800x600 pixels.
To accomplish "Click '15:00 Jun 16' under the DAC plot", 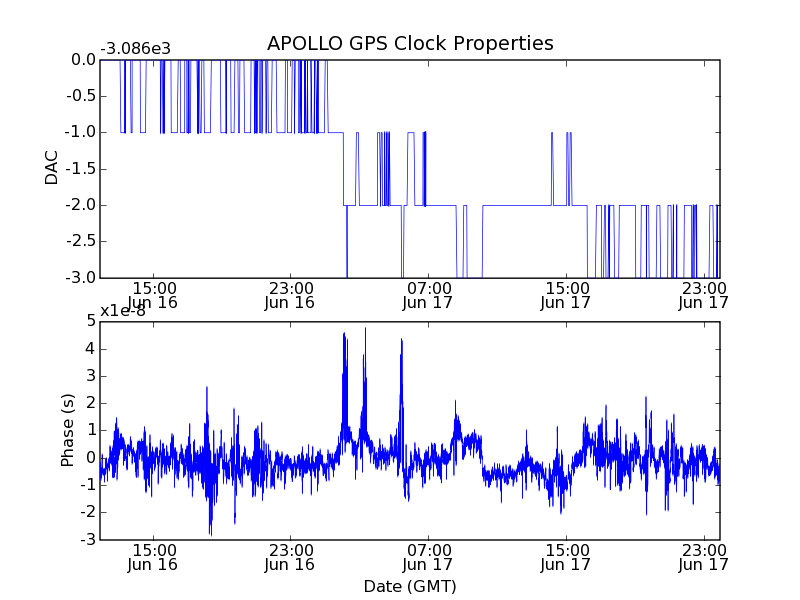I will coord(152,295).
